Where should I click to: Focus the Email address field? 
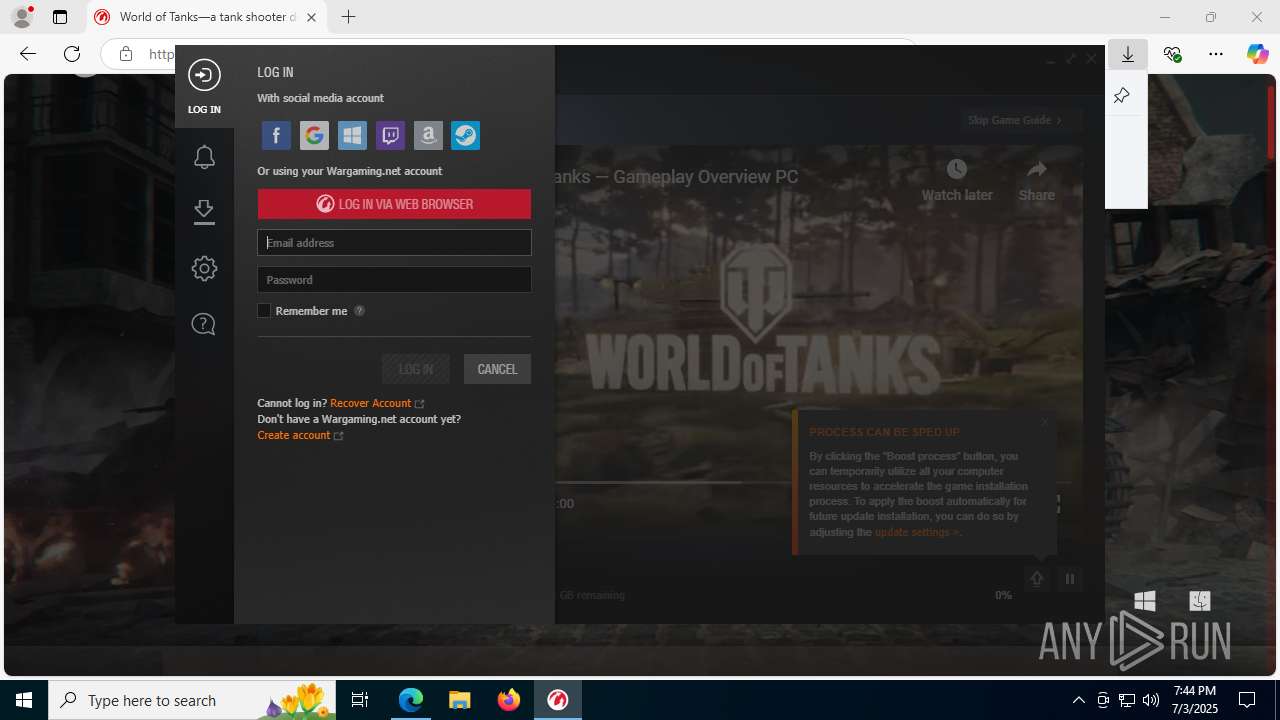pyautogui.click(x=394, y=242)
